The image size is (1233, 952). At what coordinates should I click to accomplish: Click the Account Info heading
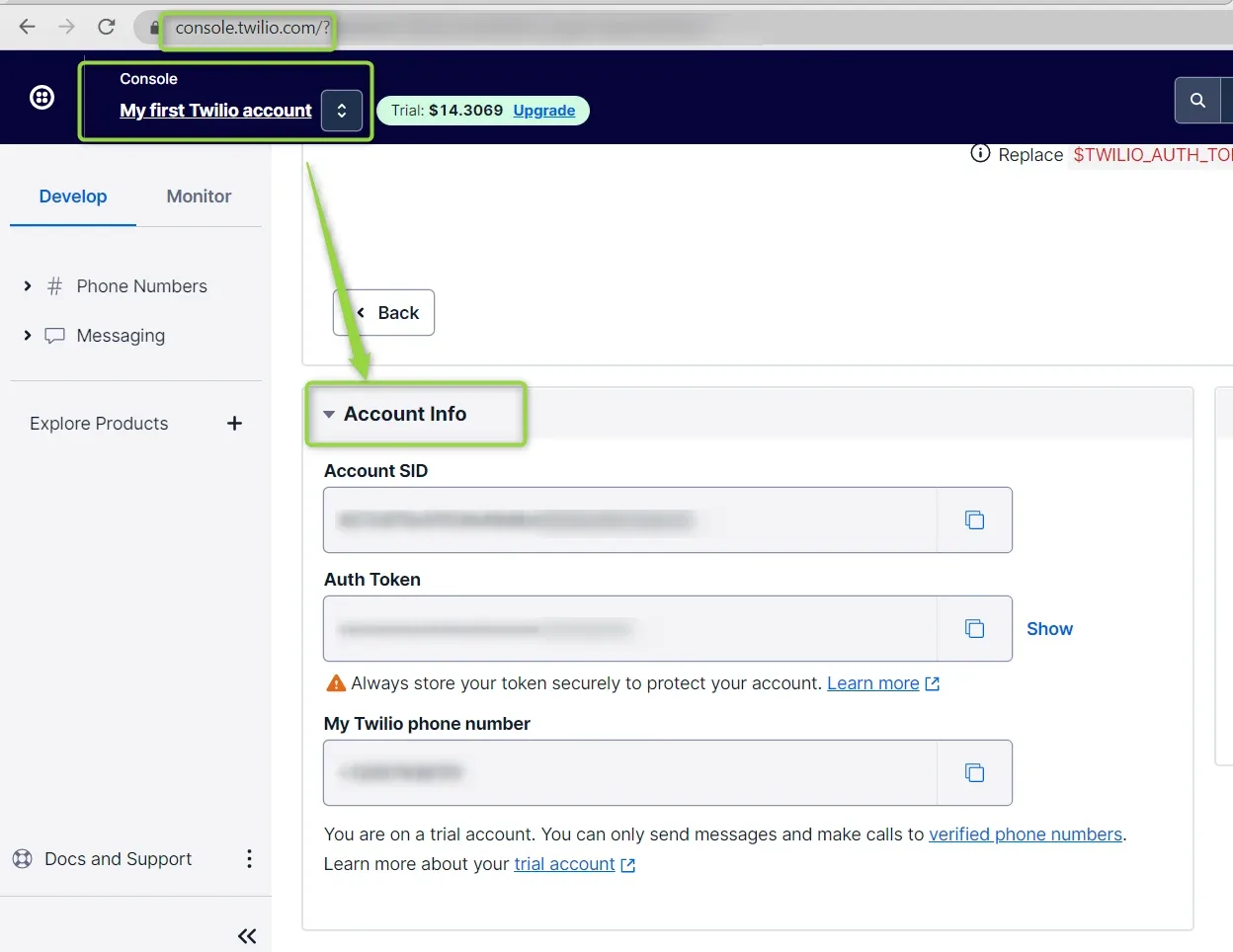tap(405, 414)
